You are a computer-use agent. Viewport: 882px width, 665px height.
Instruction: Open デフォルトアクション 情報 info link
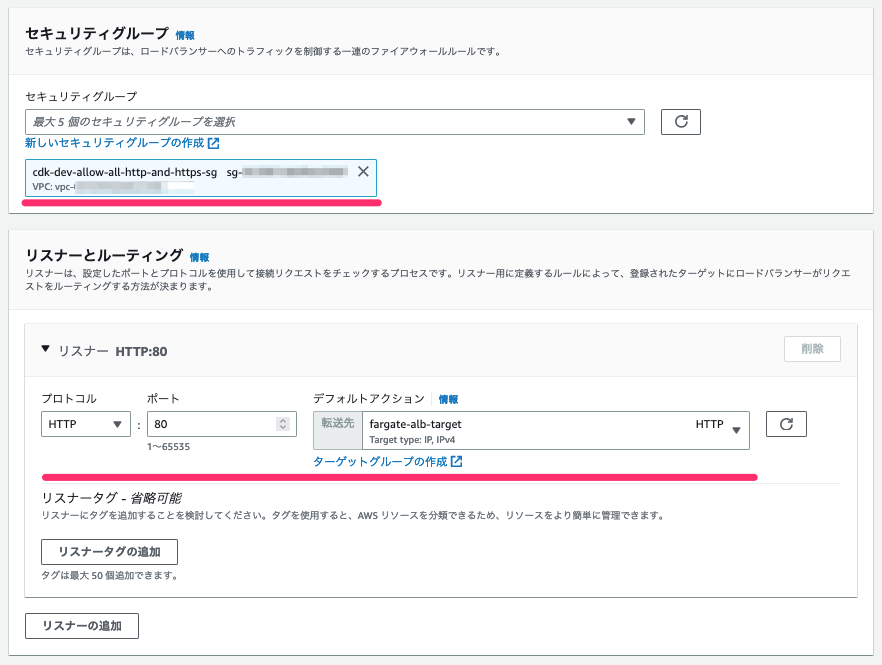click(x=448, y=399)
